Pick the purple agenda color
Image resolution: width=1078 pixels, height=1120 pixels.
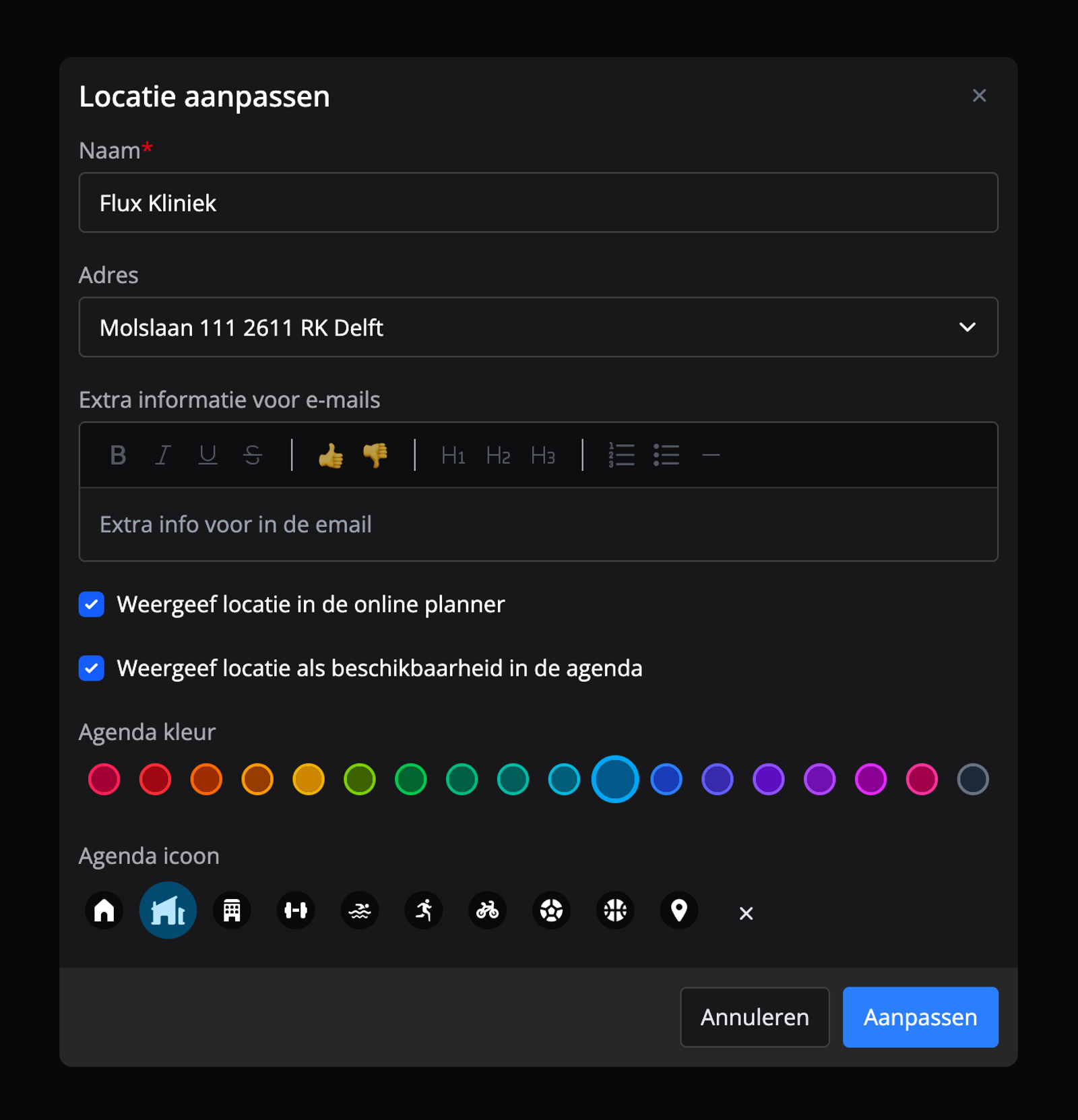[x=820, y=780]
